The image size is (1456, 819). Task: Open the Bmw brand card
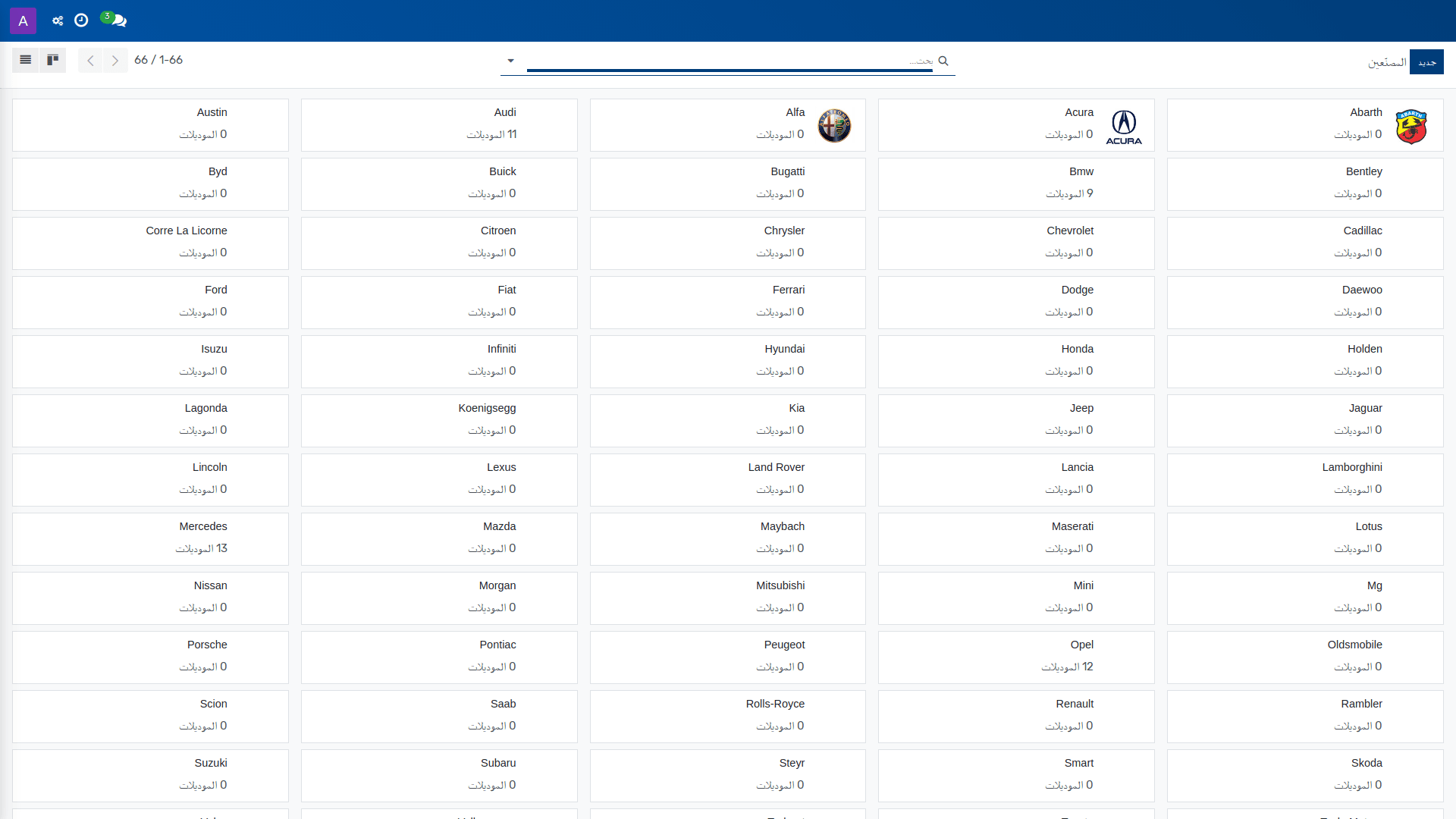click(x=1016, y=184)
